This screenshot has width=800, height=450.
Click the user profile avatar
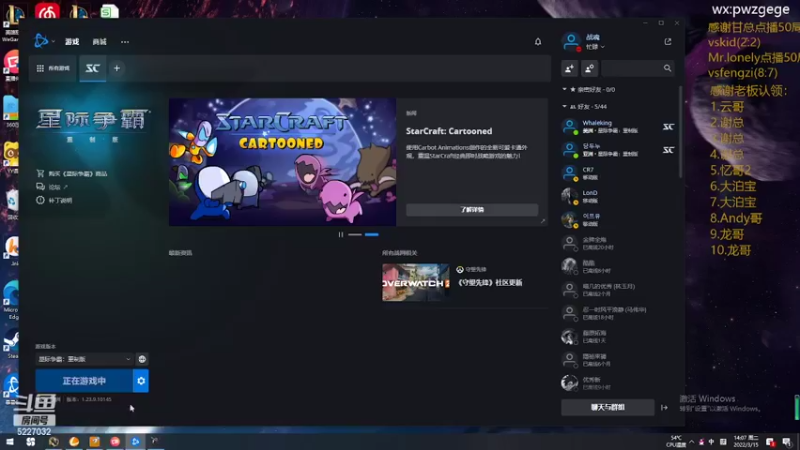point(571,41)
